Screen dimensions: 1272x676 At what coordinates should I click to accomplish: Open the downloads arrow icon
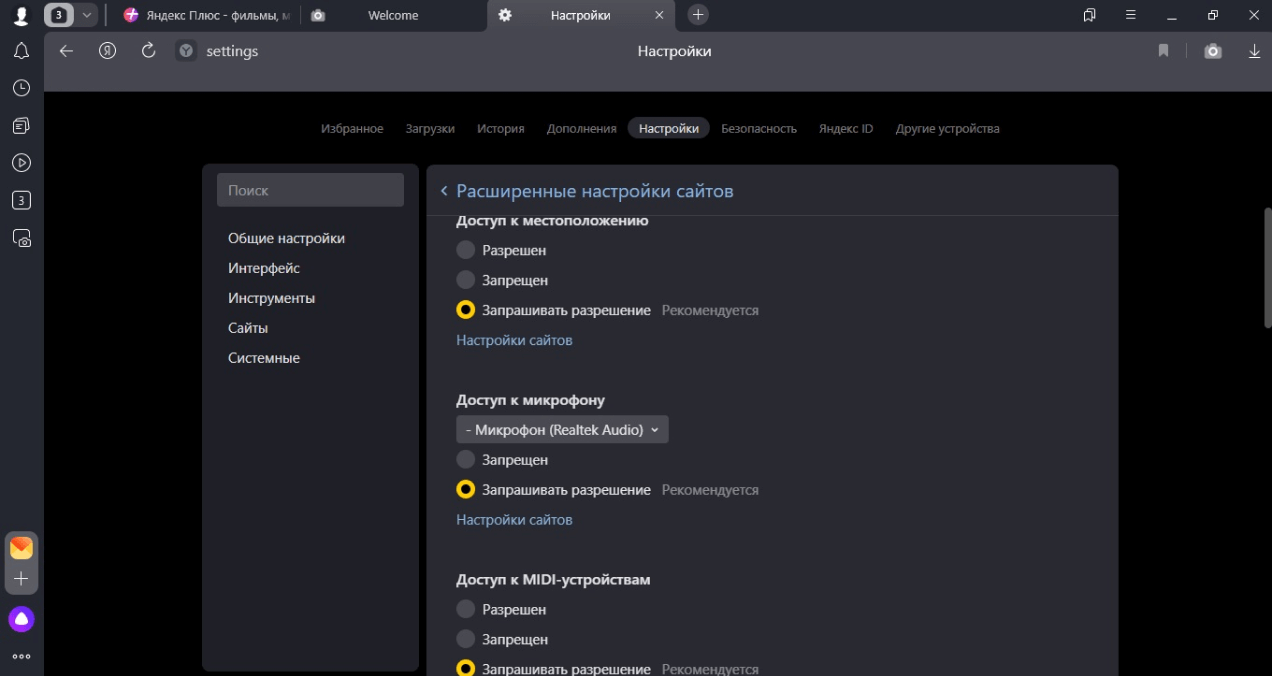(1254, 51)
